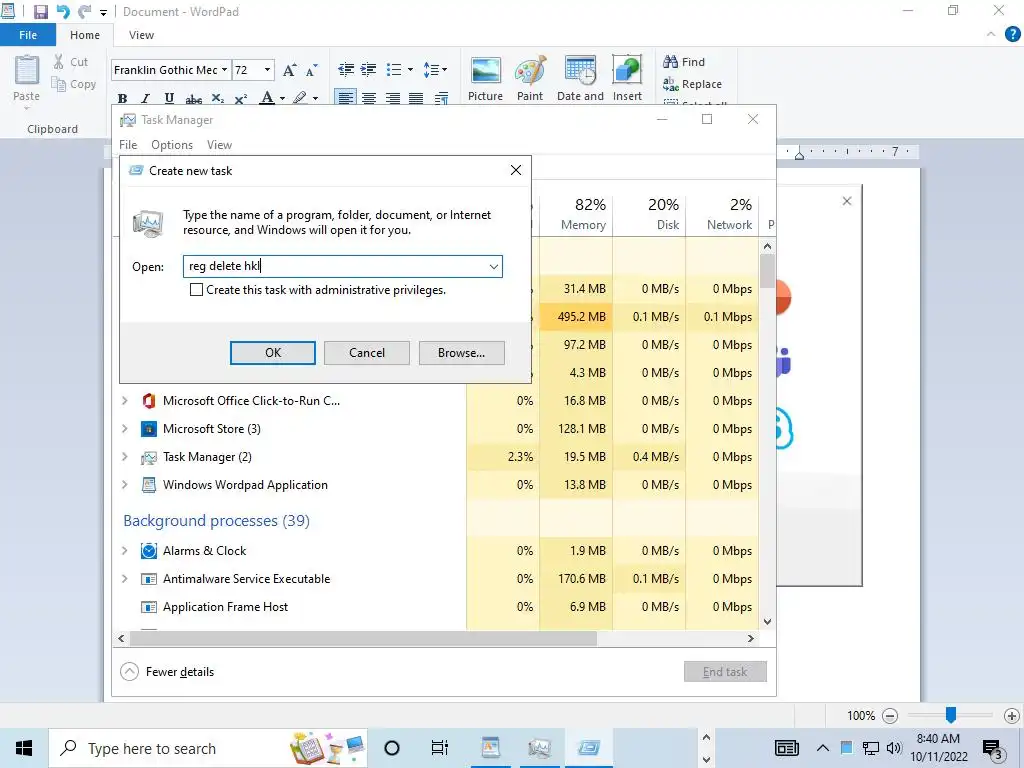Open Task Manager View menu
Image resolution: width=1024 pixels, height=768 pixels.
pos(219,145)
